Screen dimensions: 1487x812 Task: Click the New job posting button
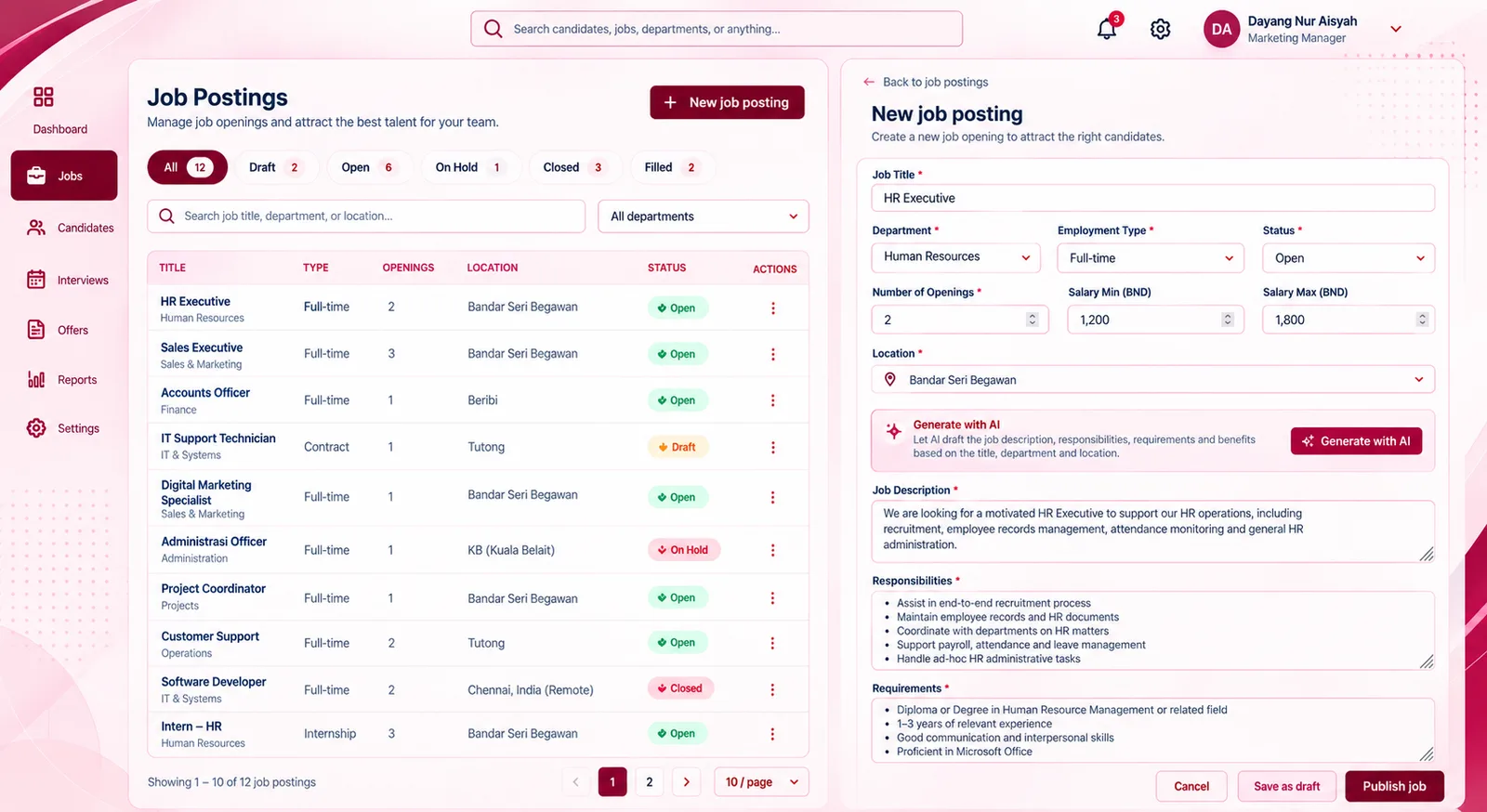pyautogui.click(x=727, y=102)
